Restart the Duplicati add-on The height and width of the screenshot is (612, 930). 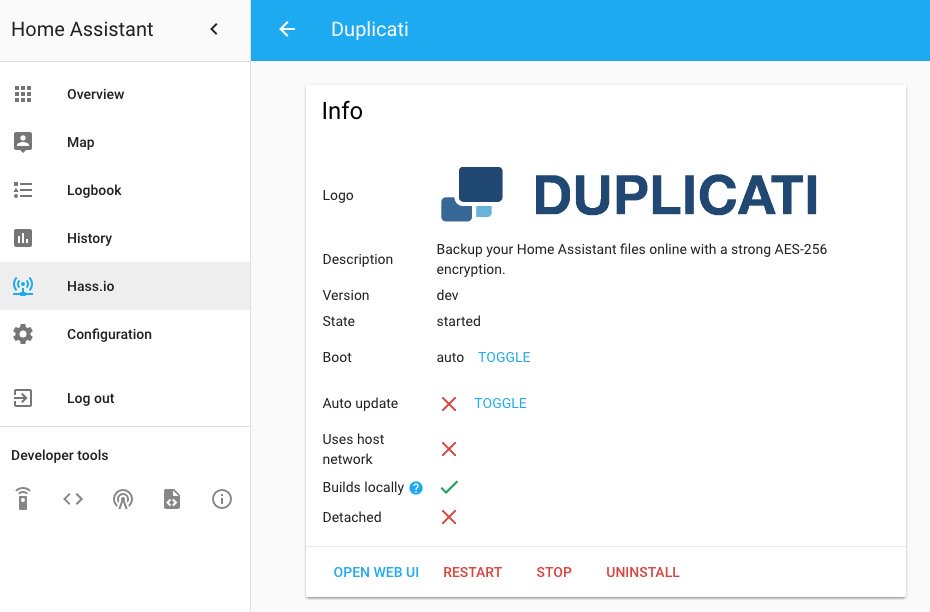(x=472, y=572)
